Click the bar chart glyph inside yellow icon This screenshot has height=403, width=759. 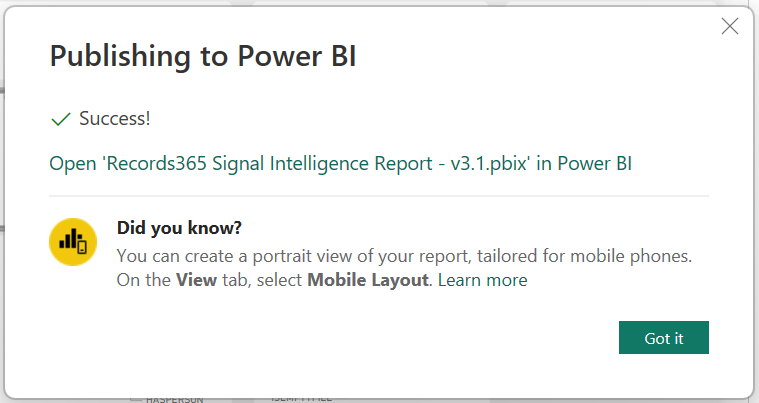click(x=68, y=239)
